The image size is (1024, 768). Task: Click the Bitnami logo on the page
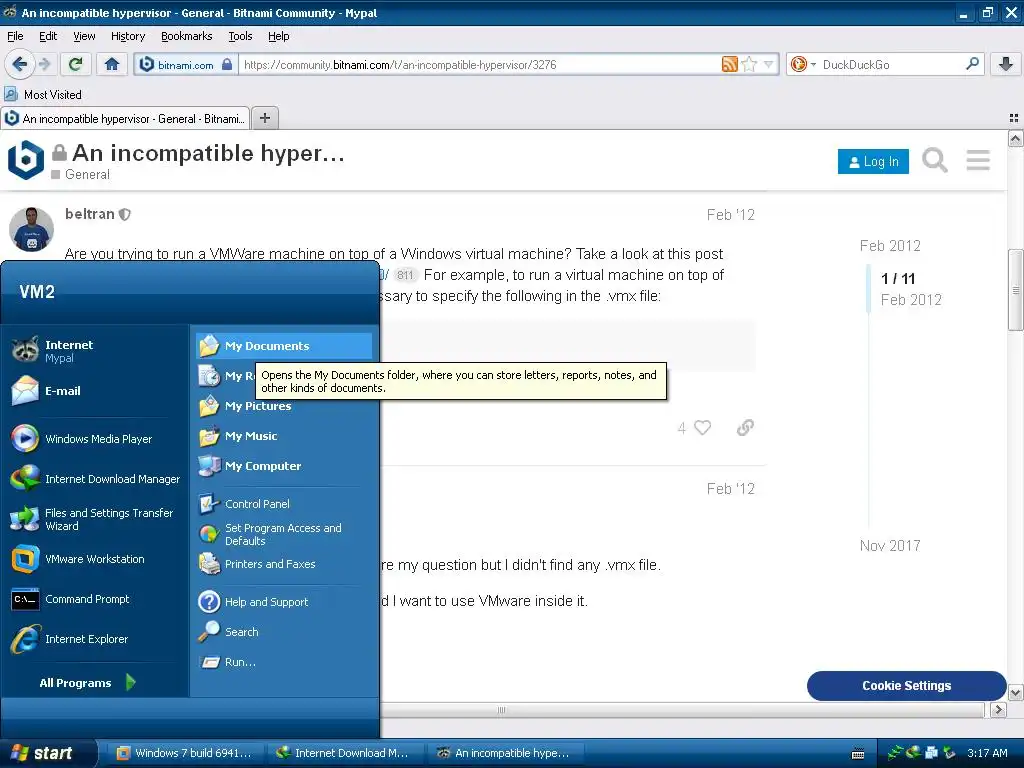click(25, 159)
